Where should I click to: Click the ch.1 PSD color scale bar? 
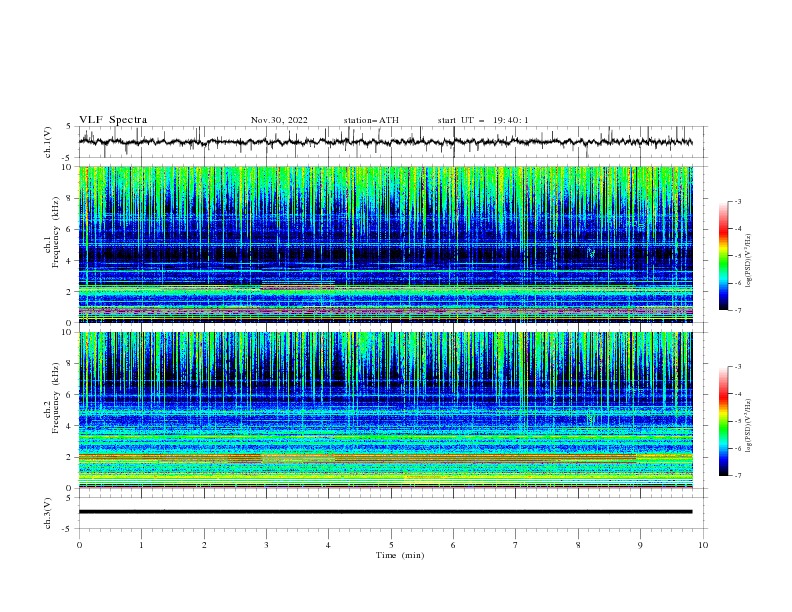[723, 256]
